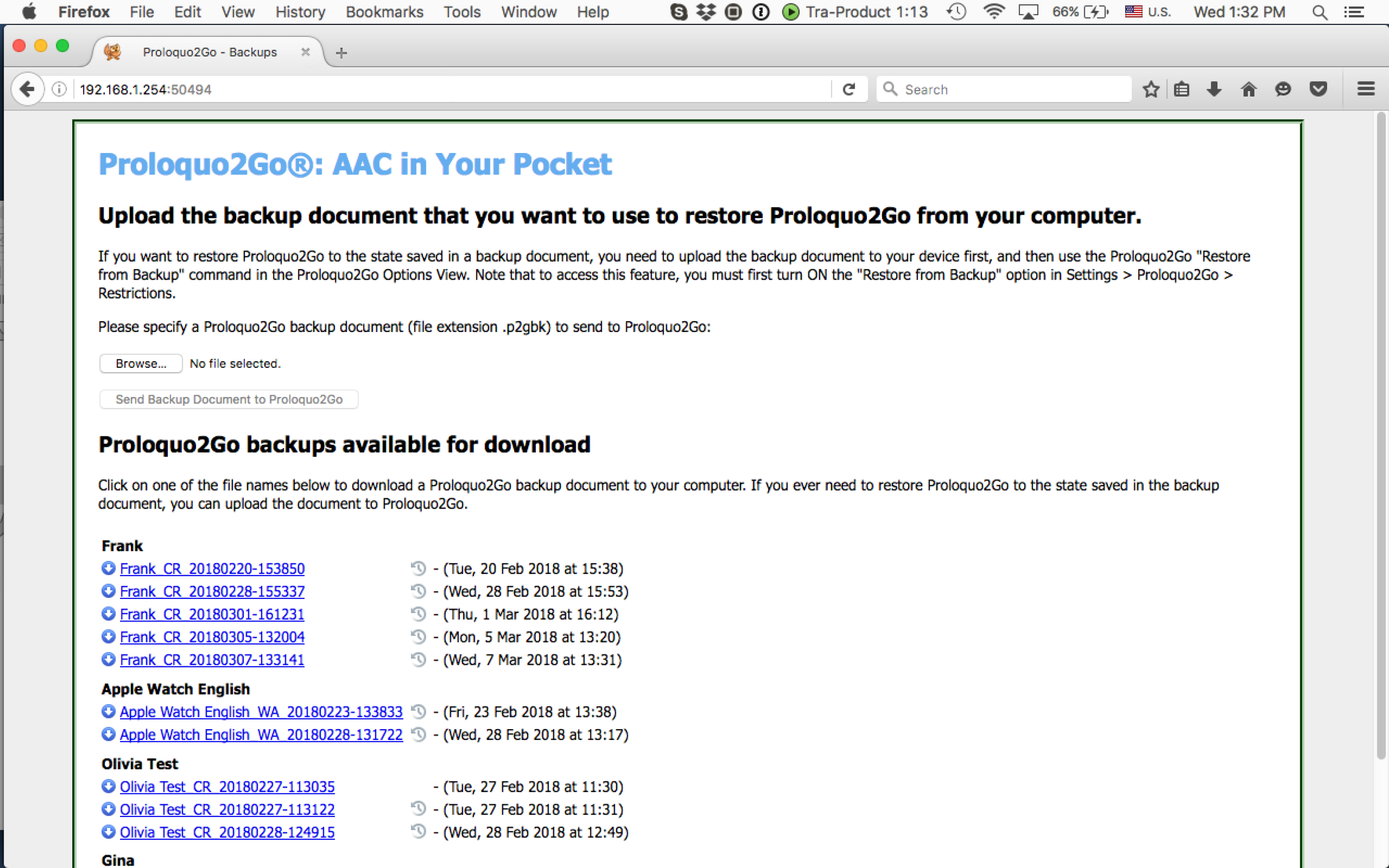
Task: Click Browse... to choose a backup file
Action: coord(141,363)
